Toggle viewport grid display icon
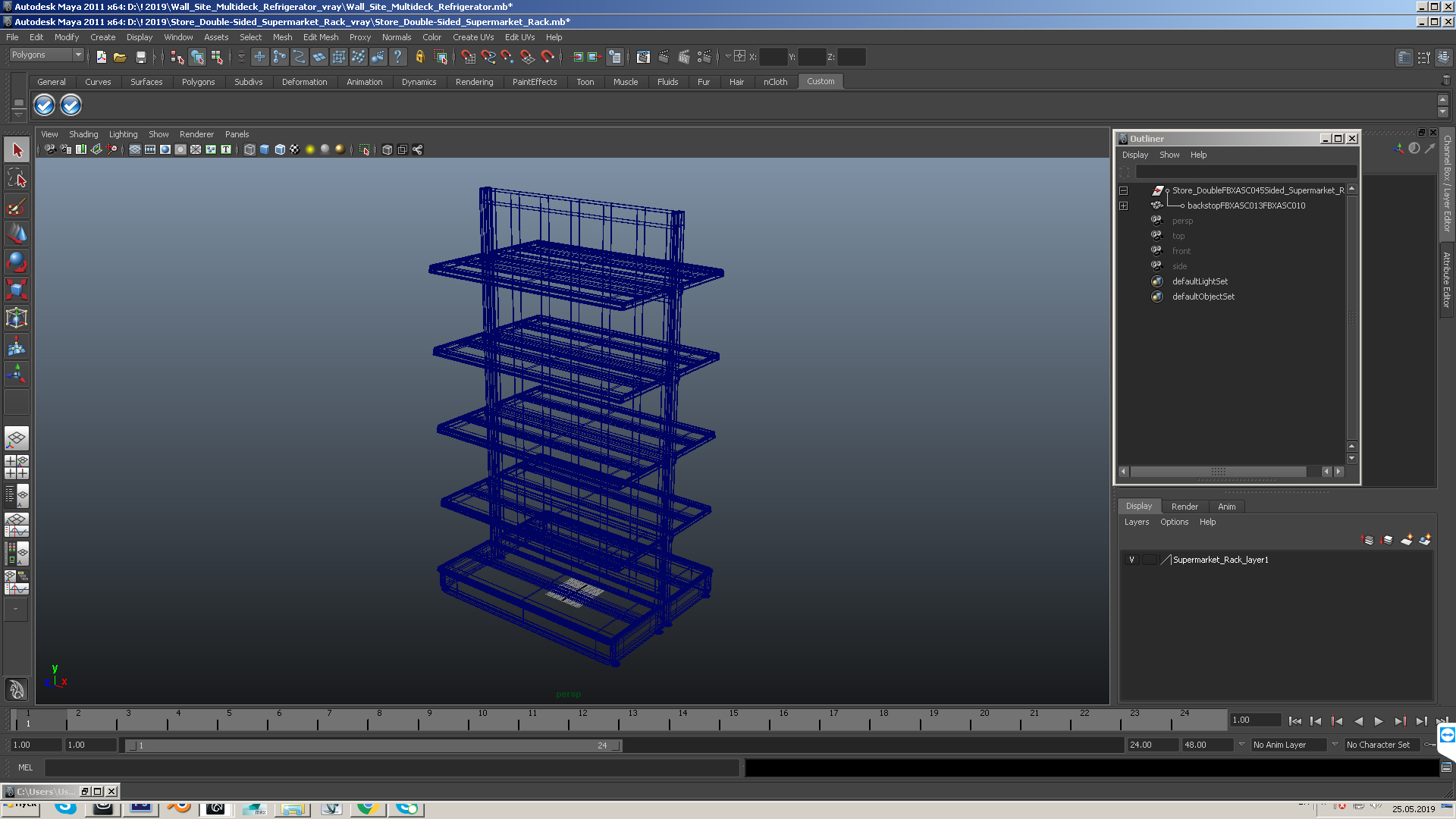This screenshot has height=819, width=1456. [135, 149]
